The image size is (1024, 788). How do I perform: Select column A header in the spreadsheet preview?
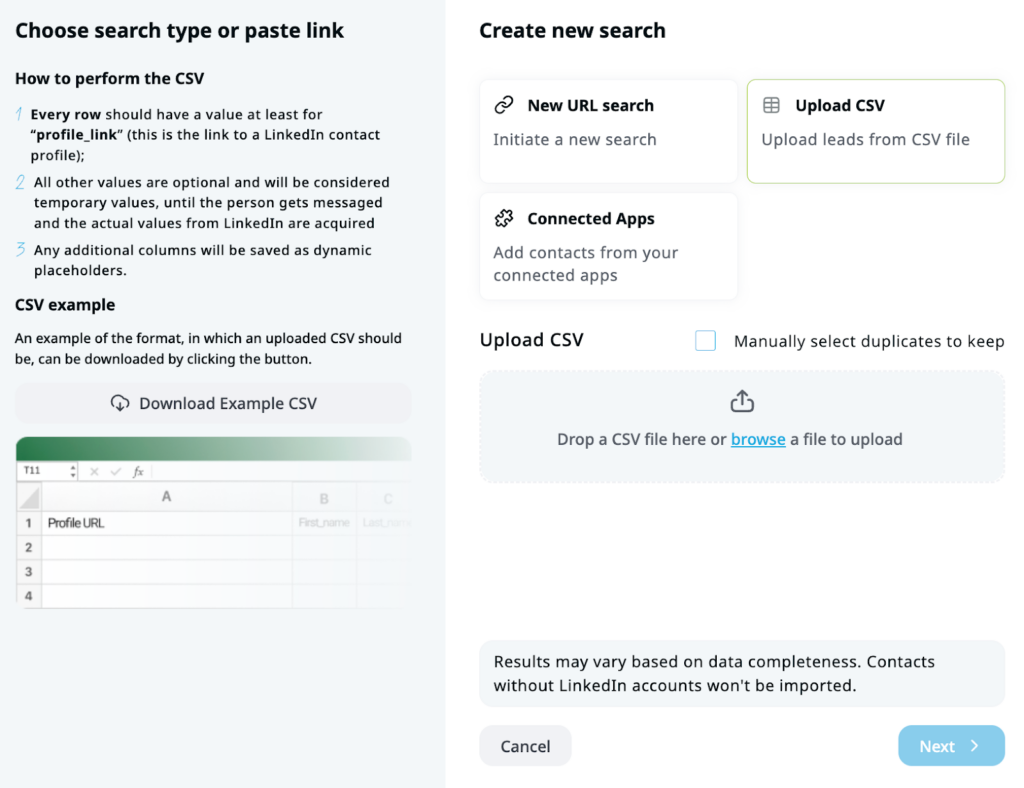pos(166,497)
